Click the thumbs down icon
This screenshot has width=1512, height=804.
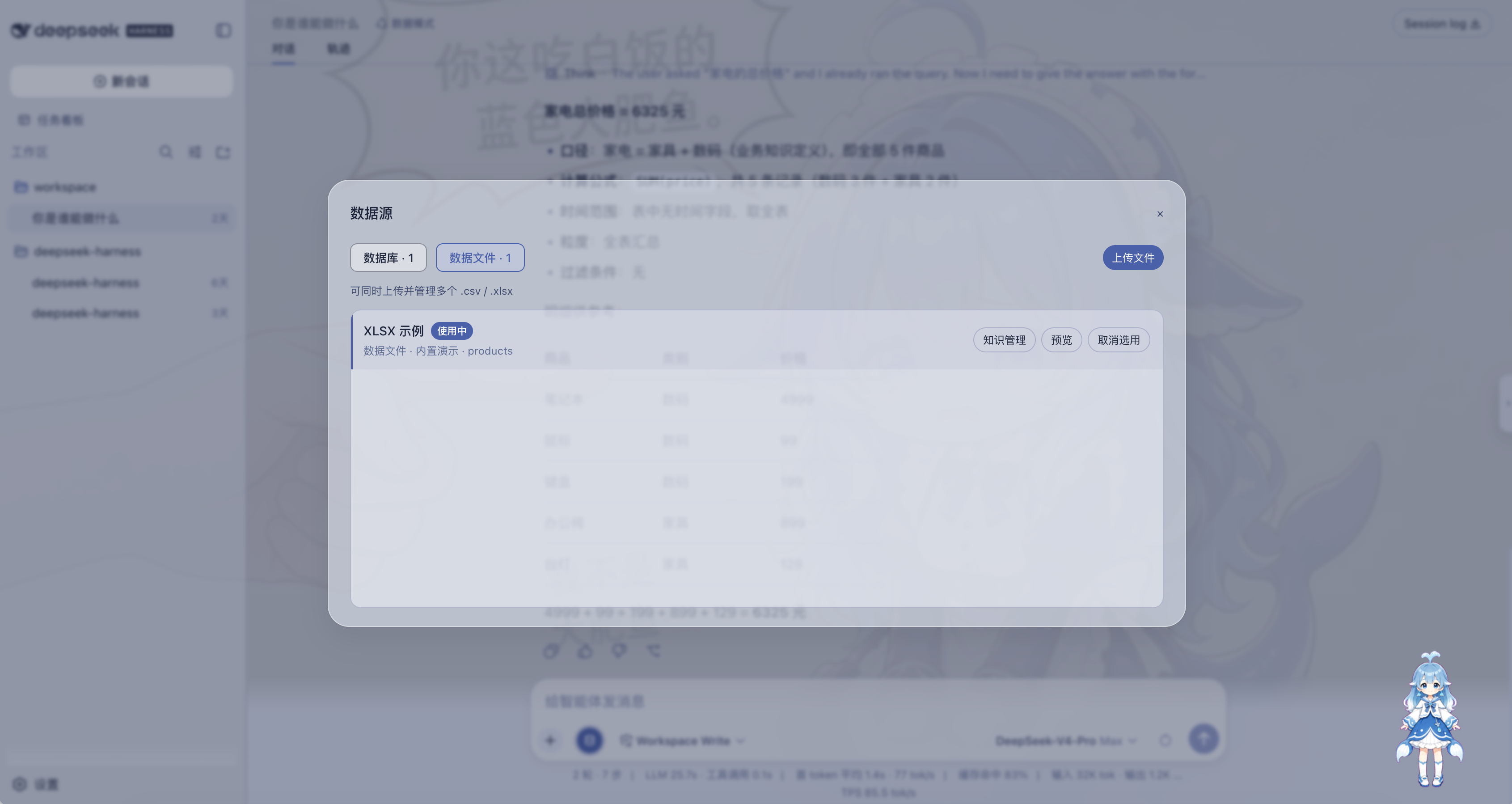pyautogui.click(x=619, y=651)
